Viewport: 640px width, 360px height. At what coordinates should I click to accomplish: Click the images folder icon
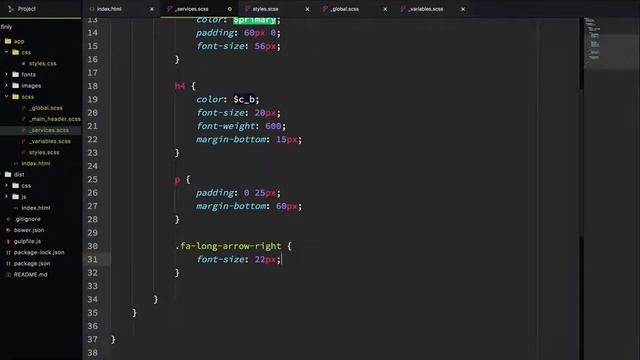click(x=16, y=85)
